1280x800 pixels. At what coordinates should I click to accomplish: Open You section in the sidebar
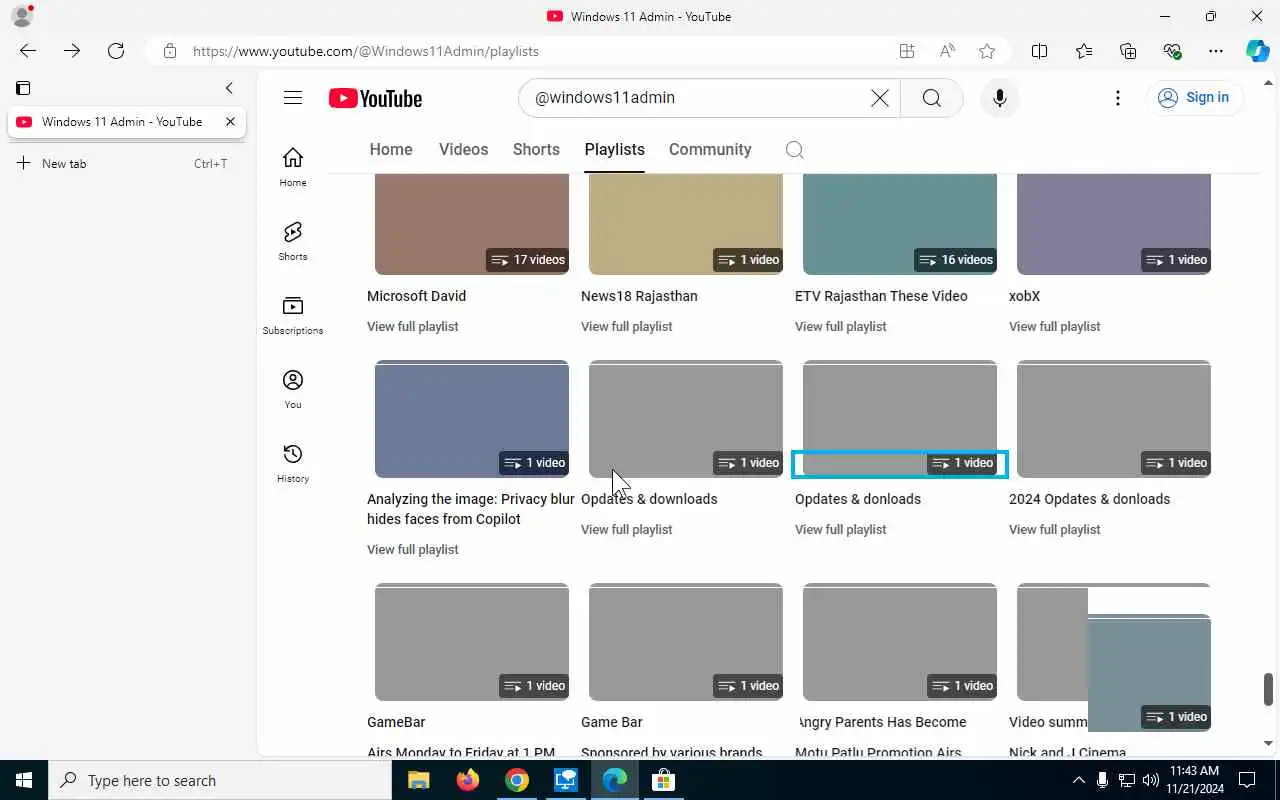[293, 389]
